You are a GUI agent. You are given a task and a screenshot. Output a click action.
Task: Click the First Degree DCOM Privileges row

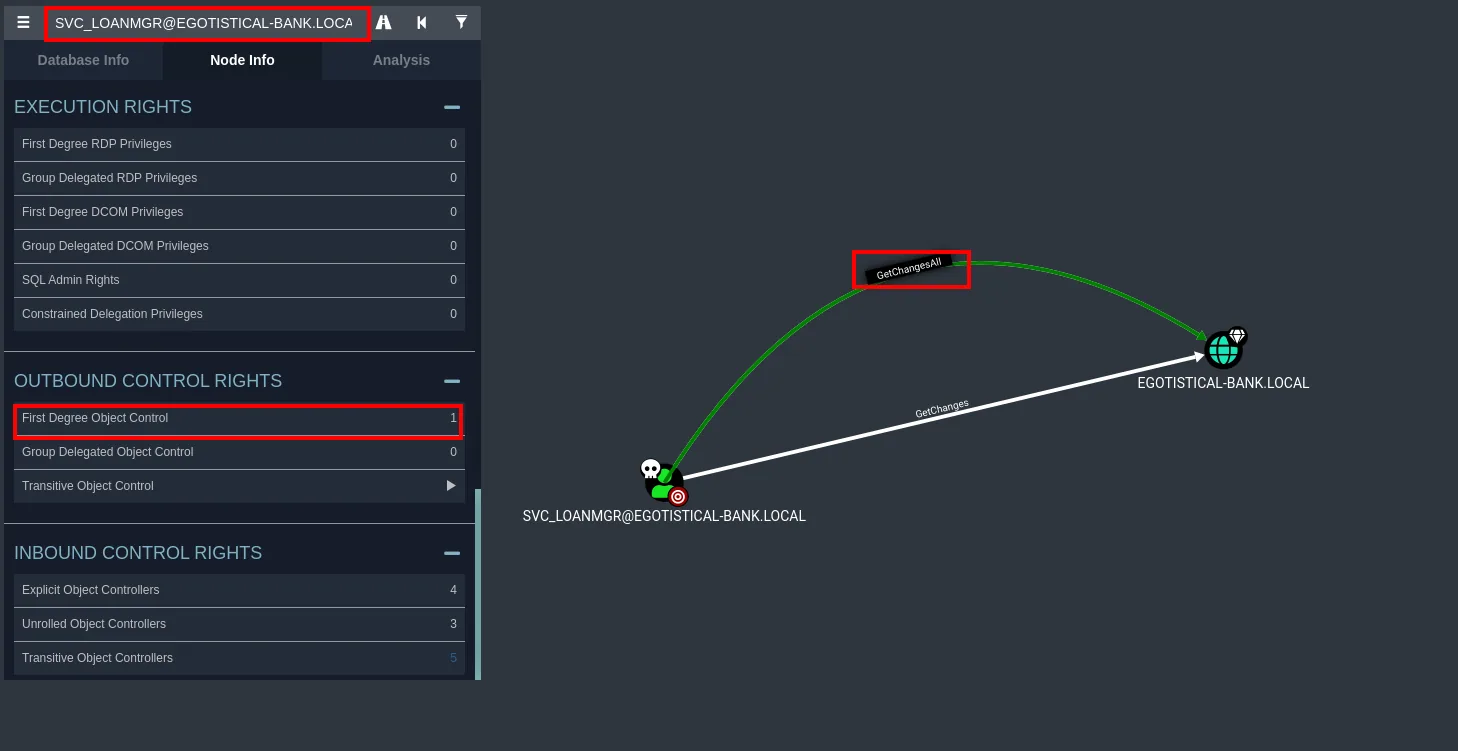coord(239,212)
